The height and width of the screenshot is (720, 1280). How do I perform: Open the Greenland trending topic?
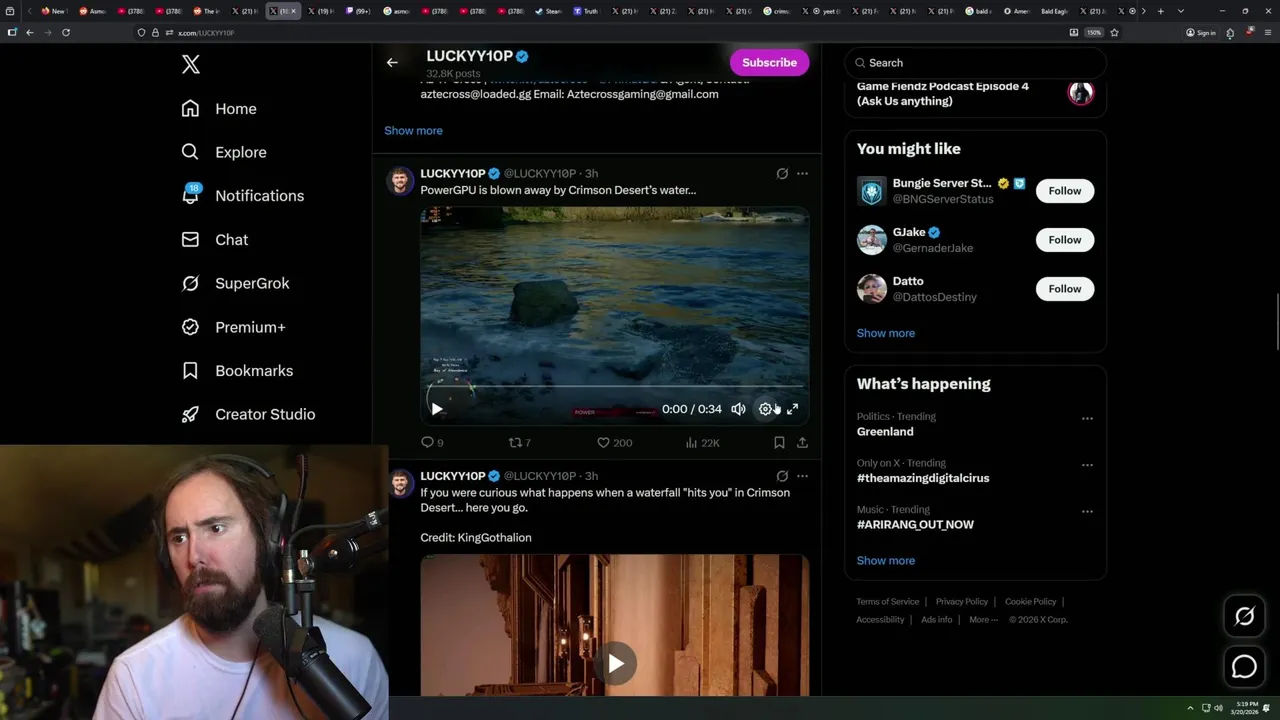tap(885, 432)
